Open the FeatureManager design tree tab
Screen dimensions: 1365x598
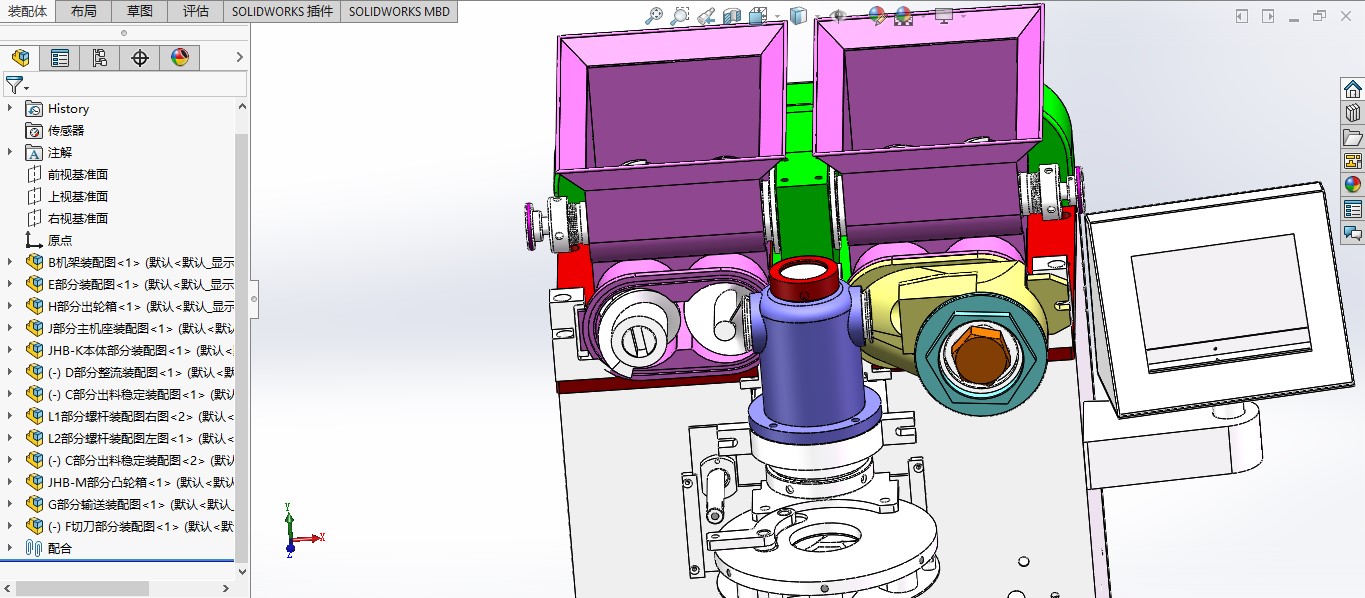20,58
